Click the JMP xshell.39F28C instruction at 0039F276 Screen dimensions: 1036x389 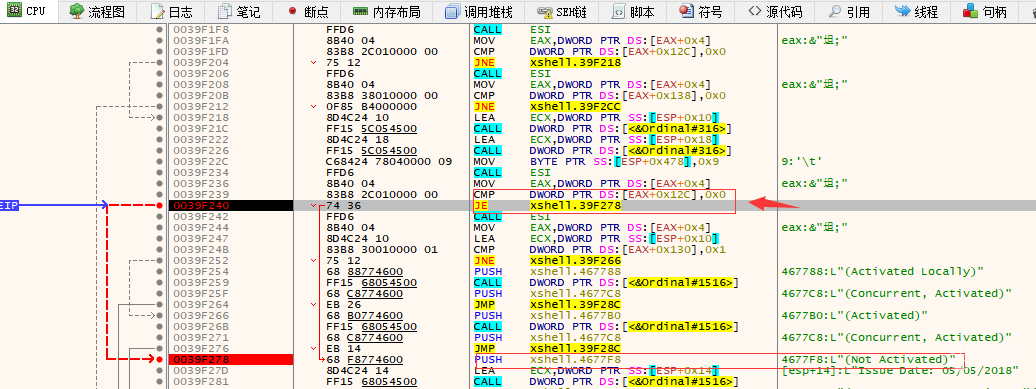pos(547,349)
